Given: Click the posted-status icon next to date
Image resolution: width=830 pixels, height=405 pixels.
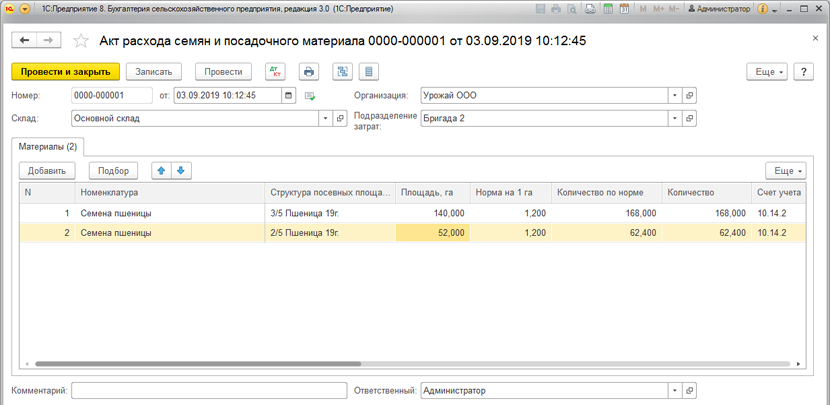Looking at the screenshot, I should pyautogui.click(x=310, y=96).
